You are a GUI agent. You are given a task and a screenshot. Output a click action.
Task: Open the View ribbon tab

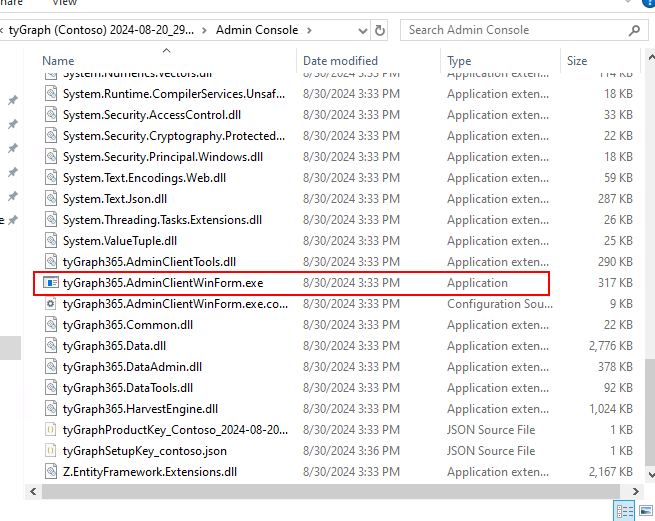64,3
